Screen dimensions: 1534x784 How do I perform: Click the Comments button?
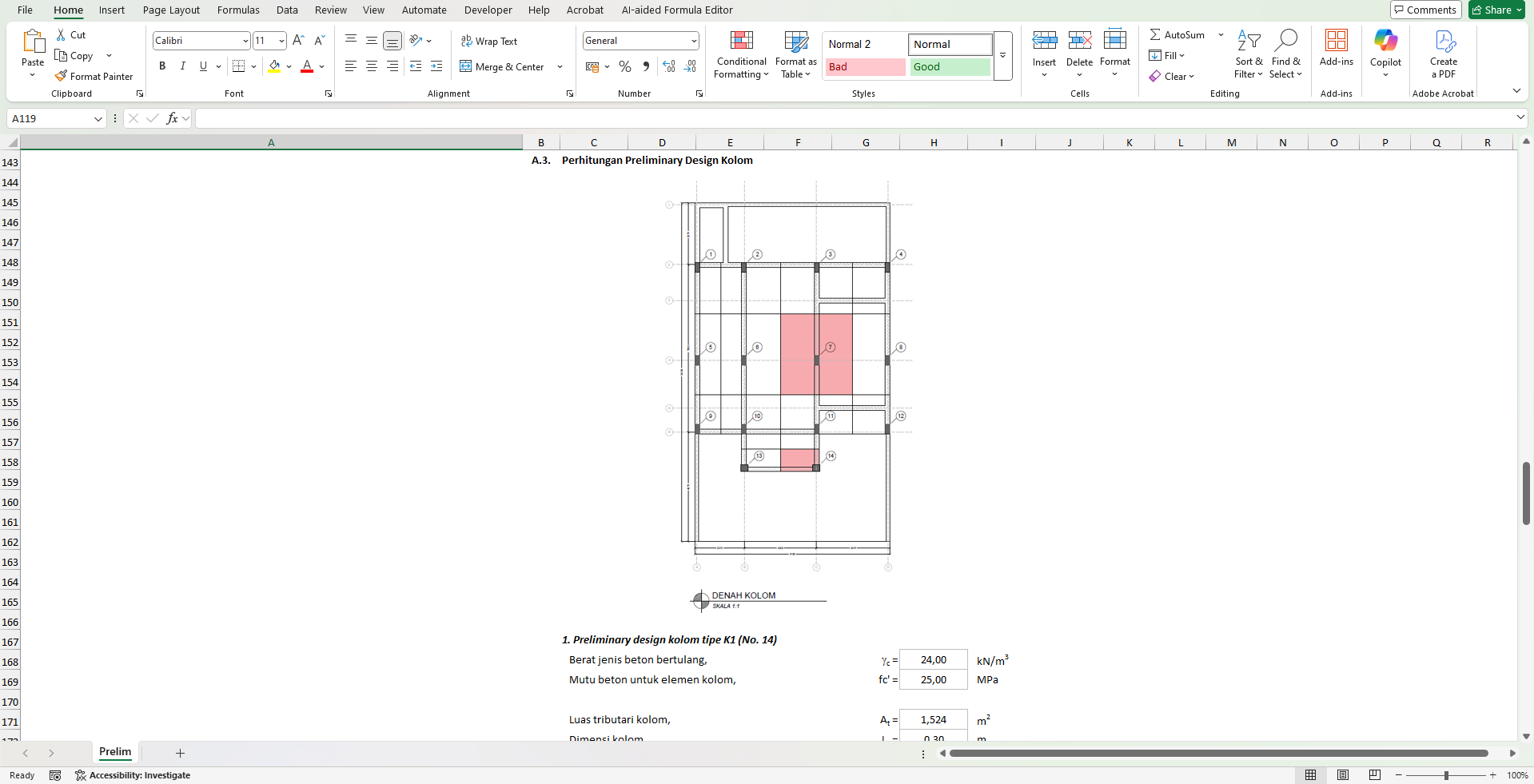[1425, 10]
